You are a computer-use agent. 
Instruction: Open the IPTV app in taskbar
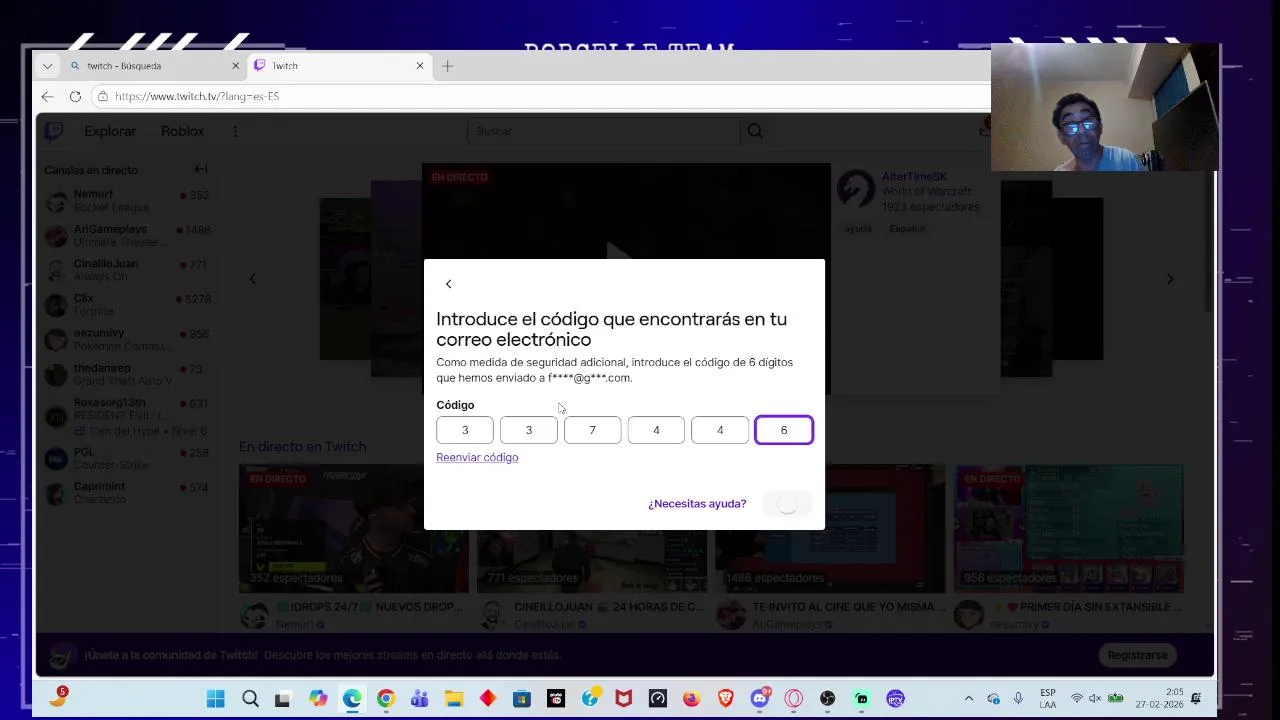click(896, 699)
